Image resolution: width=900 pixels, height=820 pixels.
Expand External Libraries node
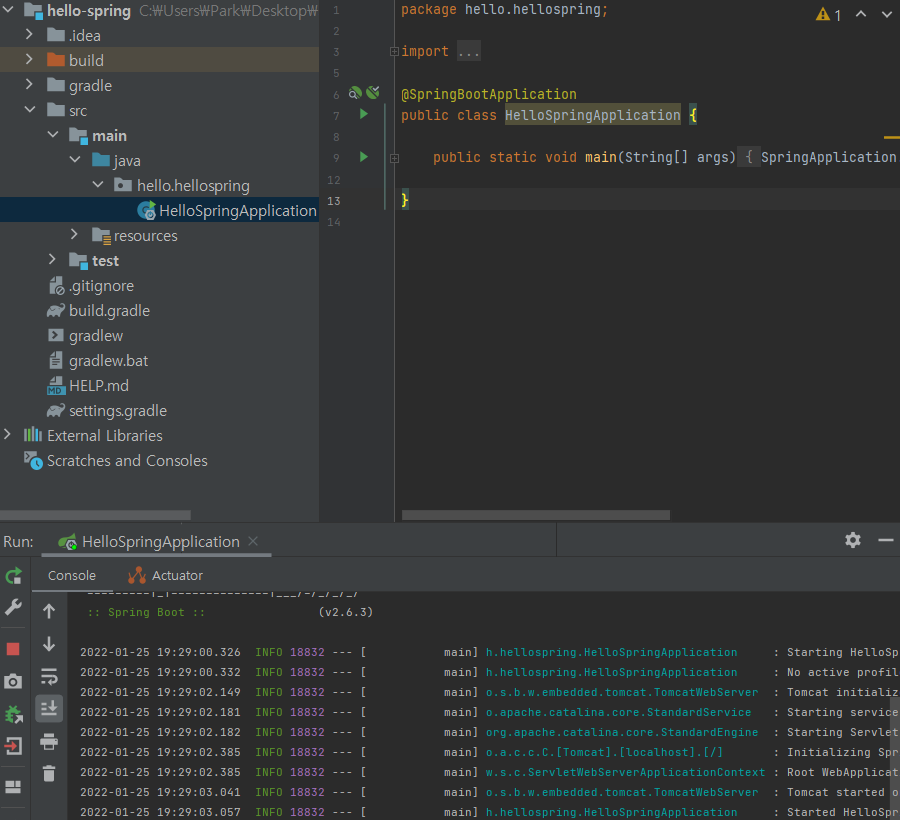(7, 434)
